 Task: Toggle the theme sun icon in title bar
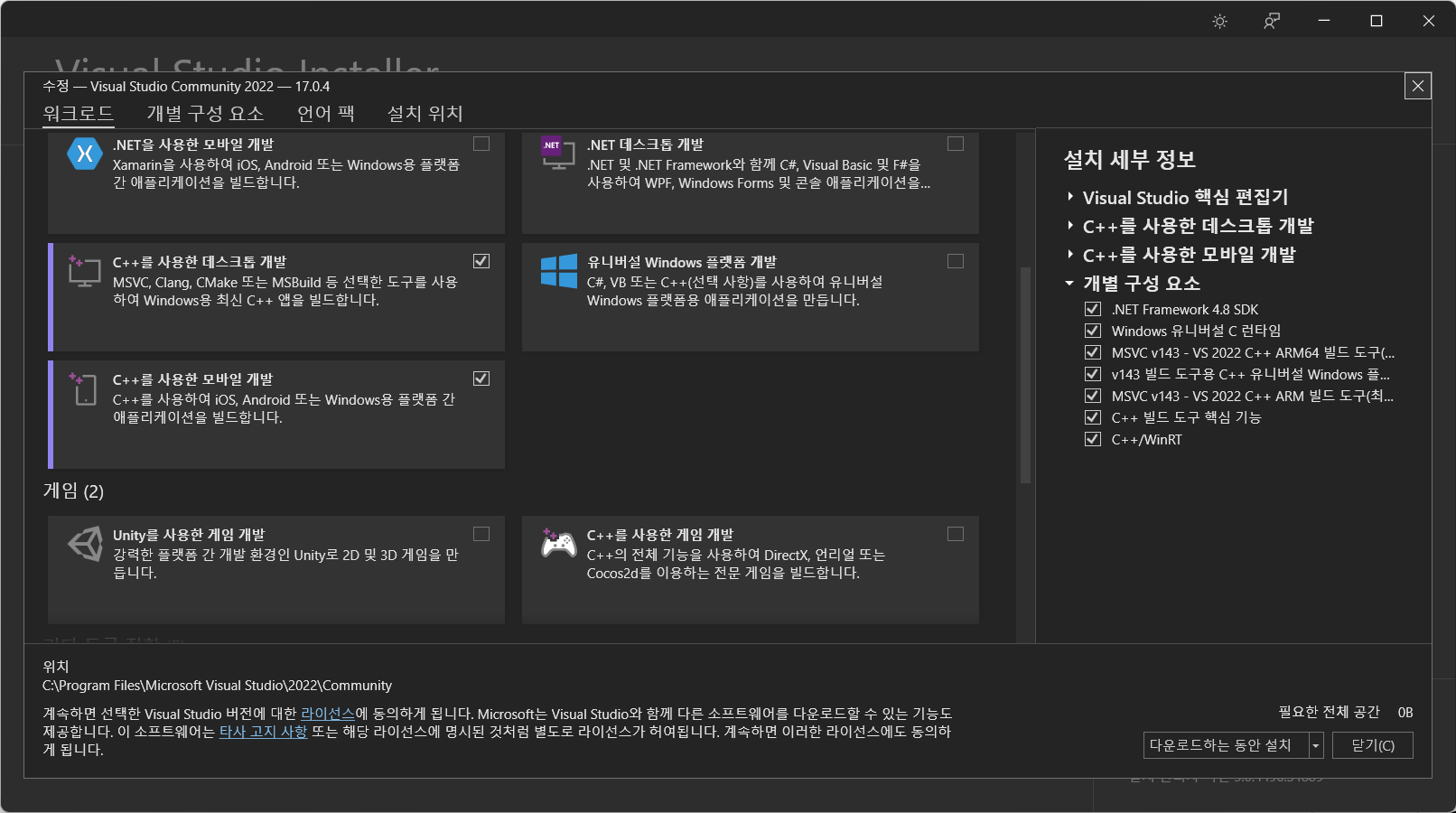click(1219, 21)
